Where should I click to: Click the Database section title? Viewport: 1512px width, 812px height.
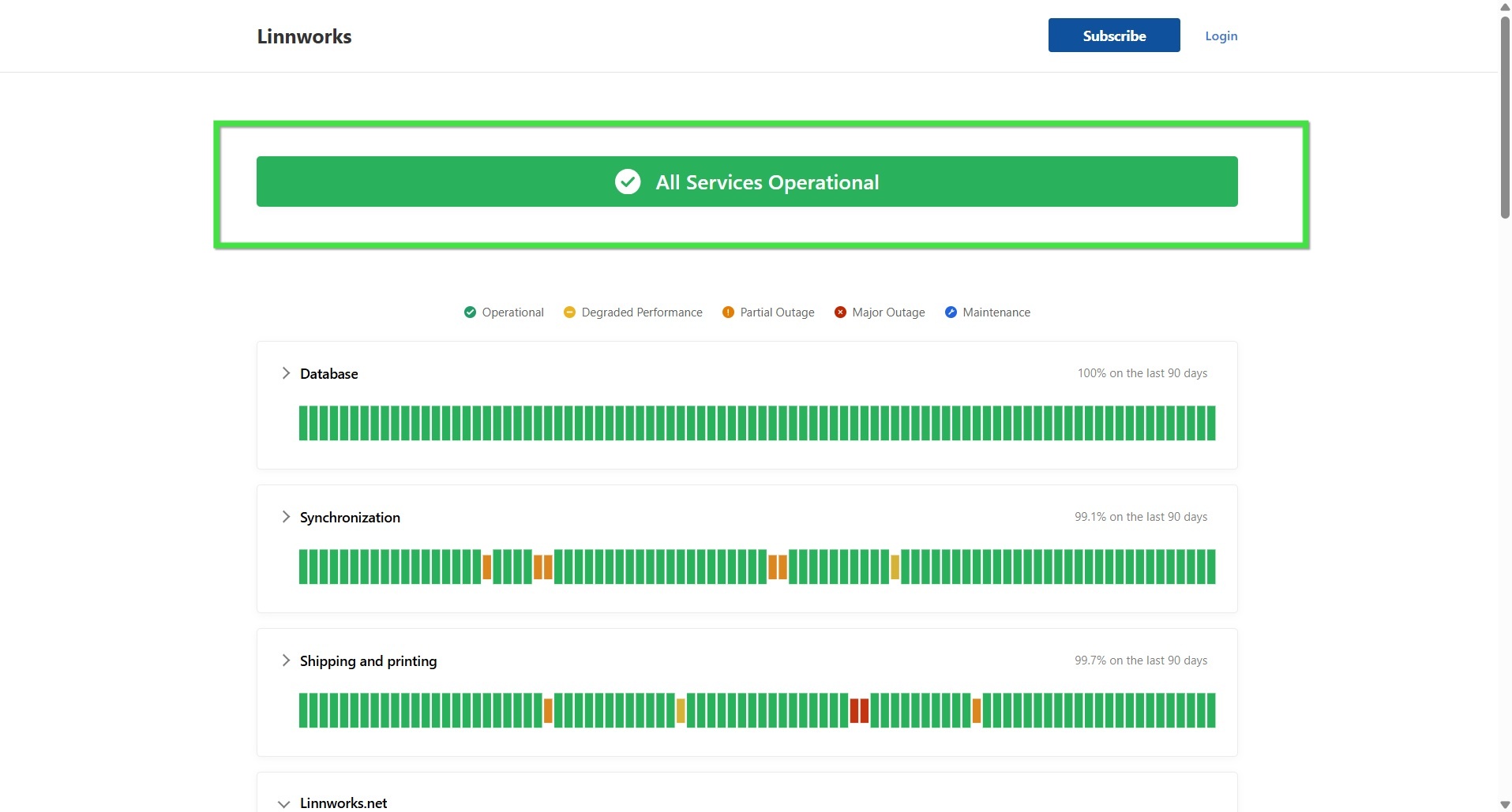coord(328,374)
